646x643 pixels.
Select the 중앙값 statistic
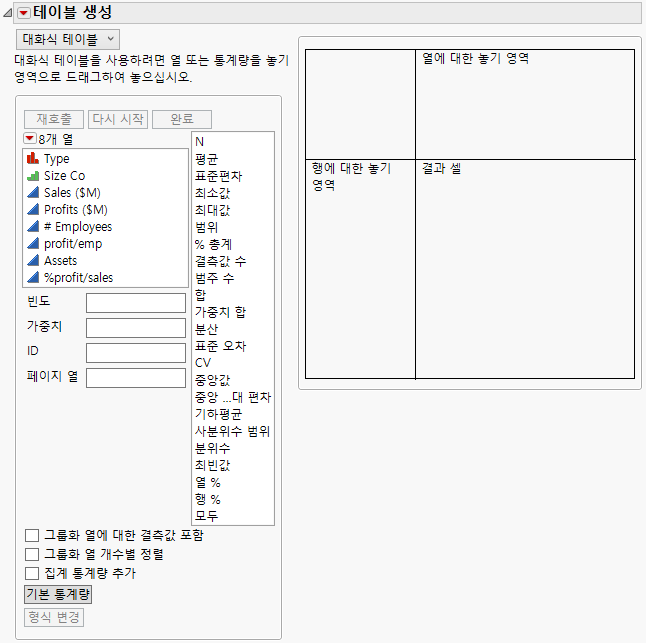pyautogui.click(x=212, y=380)
